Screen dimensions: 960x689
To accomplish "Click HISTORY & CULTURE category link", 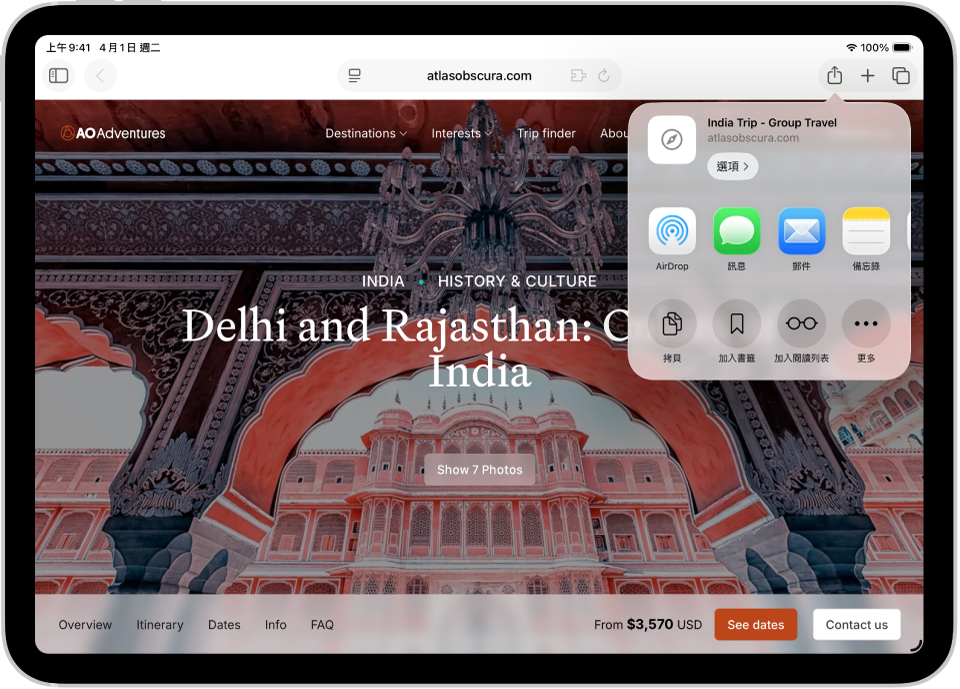I will [517, 281].
